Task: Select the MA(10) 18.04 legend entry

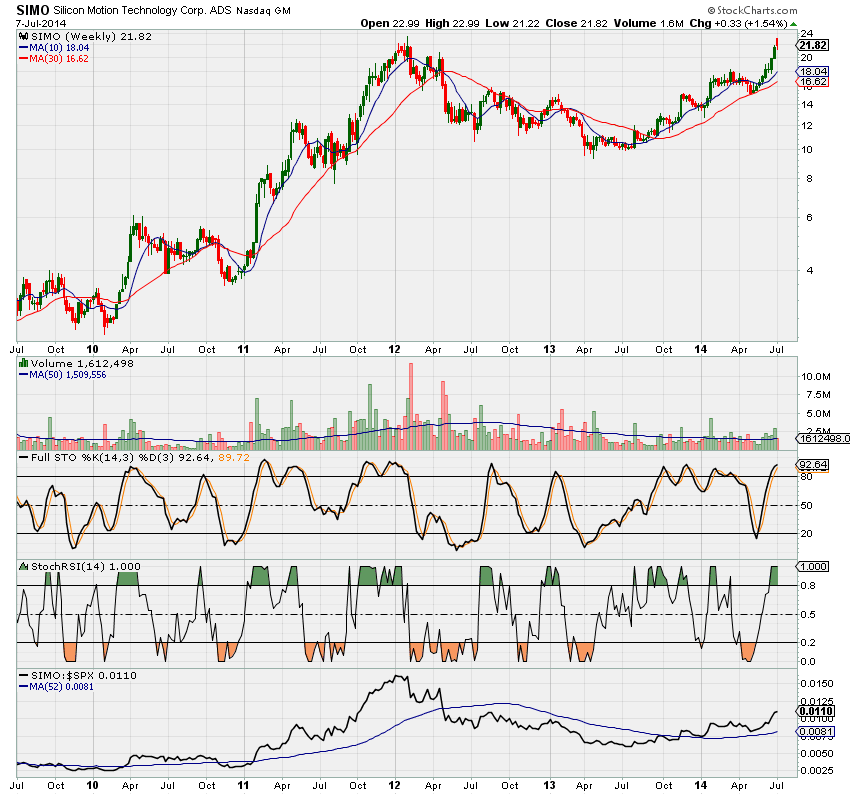Action: 59,48
